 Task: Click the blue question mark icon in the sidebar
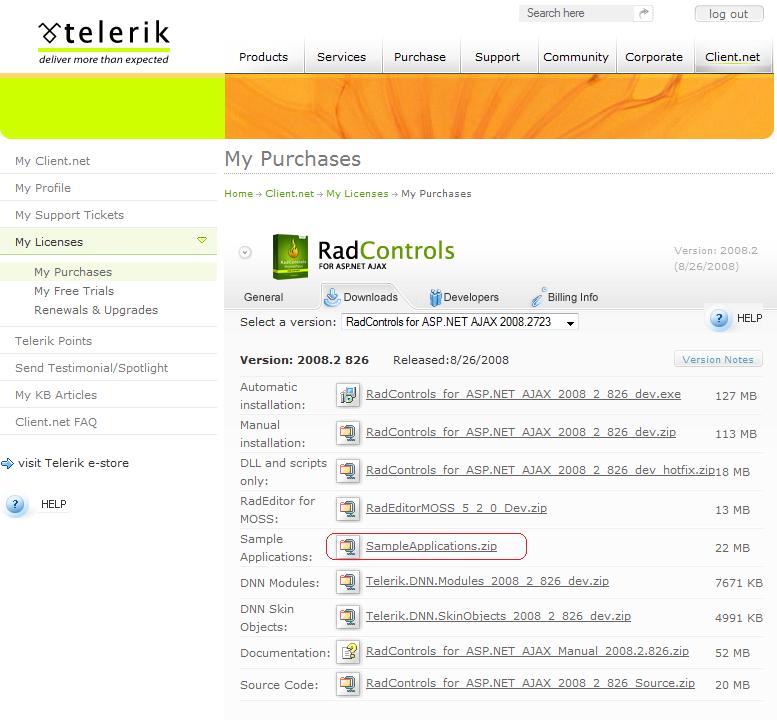(x=16, y=505)
